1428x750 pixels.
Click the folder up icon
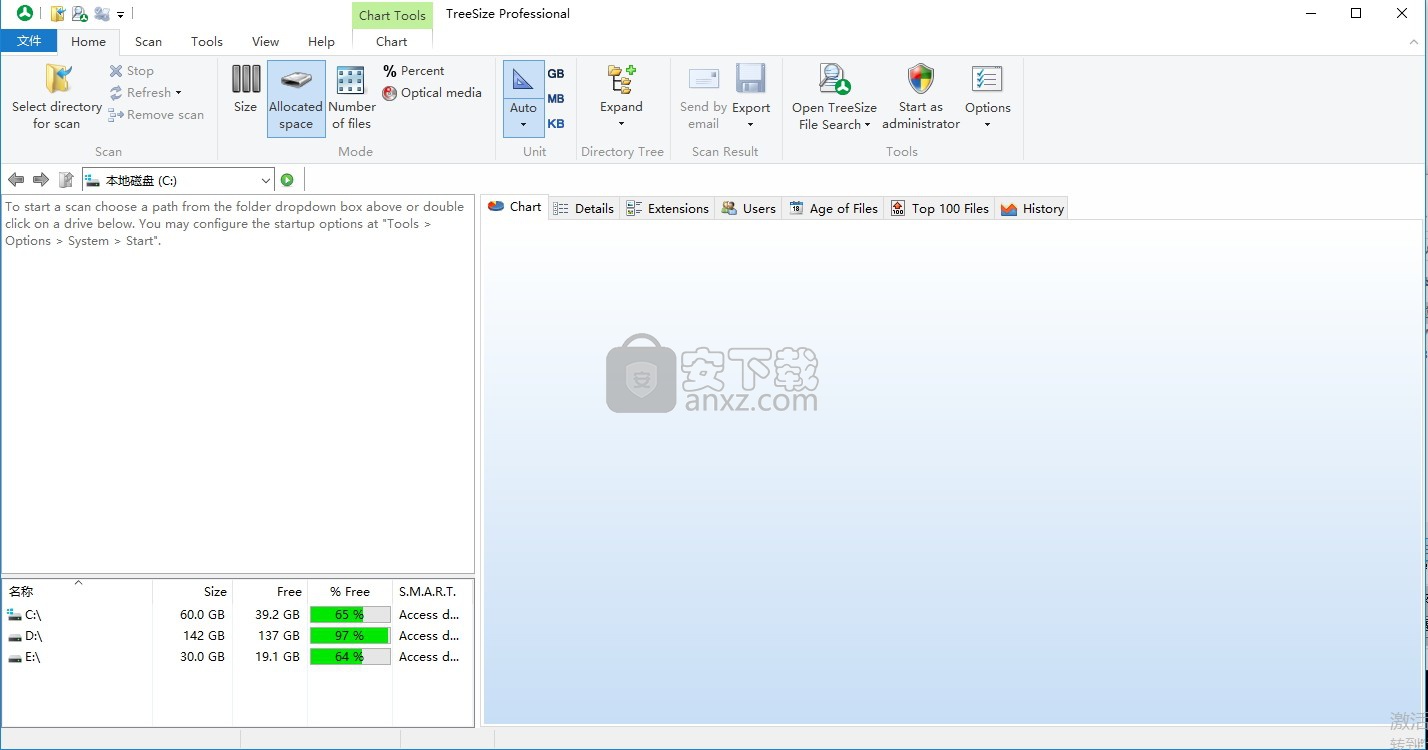point(66,180)
